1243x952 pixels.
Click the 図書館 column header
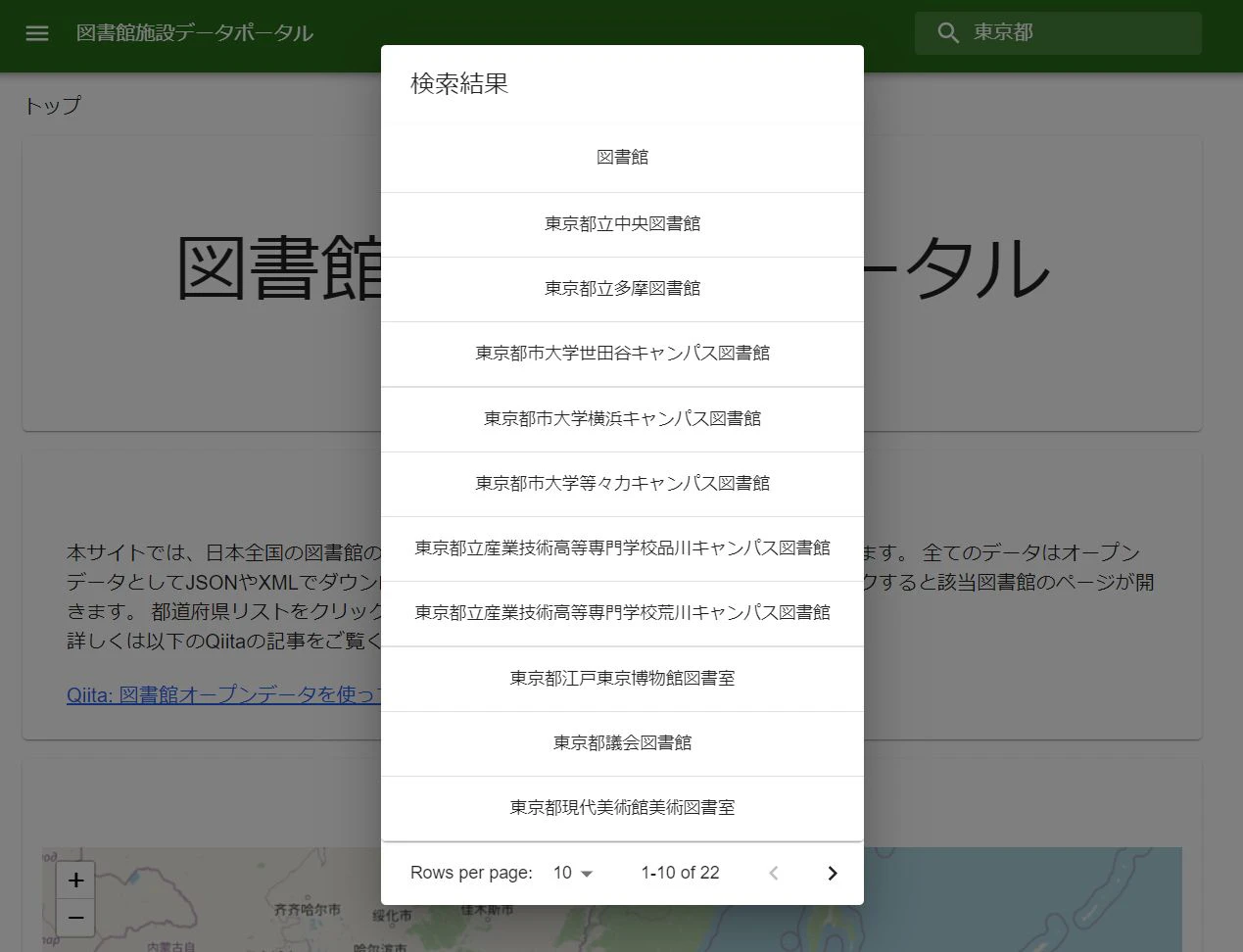click(x=622, y=157)
